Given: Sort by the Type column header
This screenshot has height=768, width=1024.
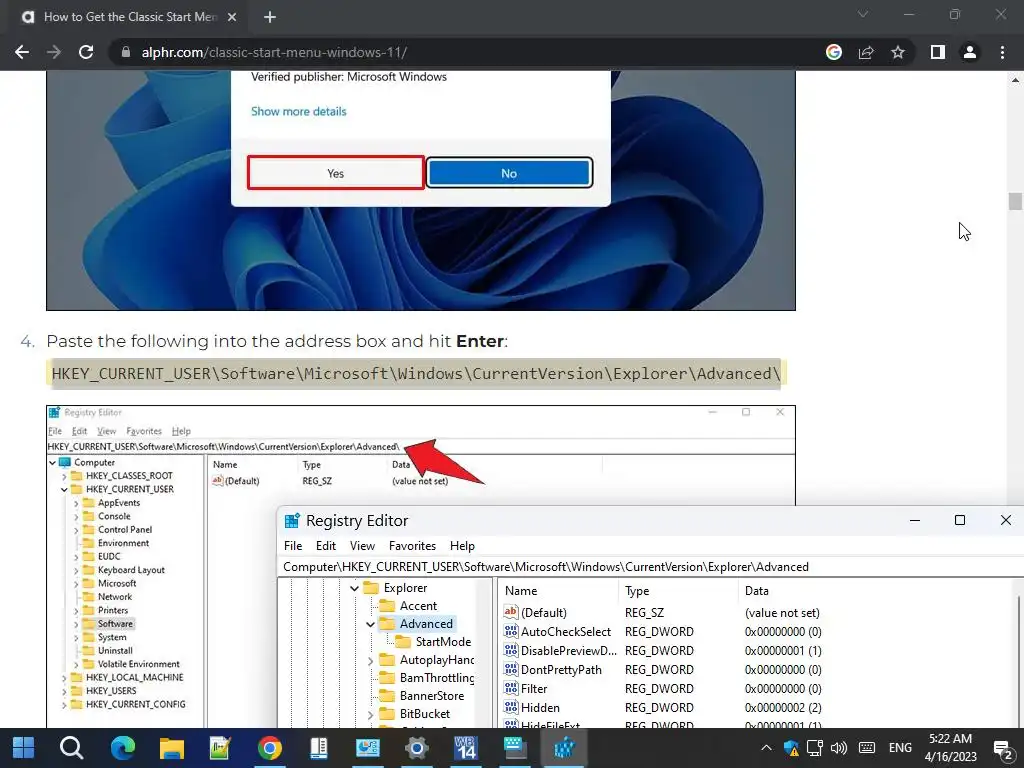Looking at the screenshot, I should 679,591.
